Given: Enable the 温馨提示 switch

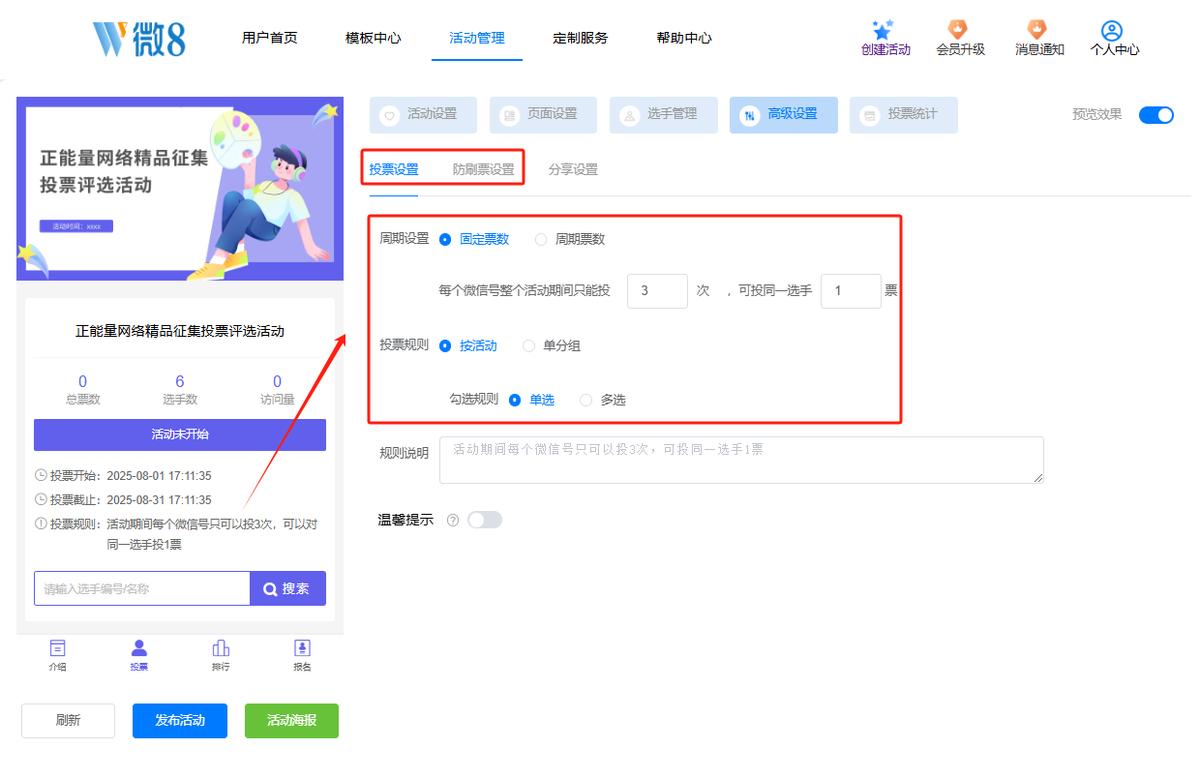Looking at the screenshot, I should 485,520.
